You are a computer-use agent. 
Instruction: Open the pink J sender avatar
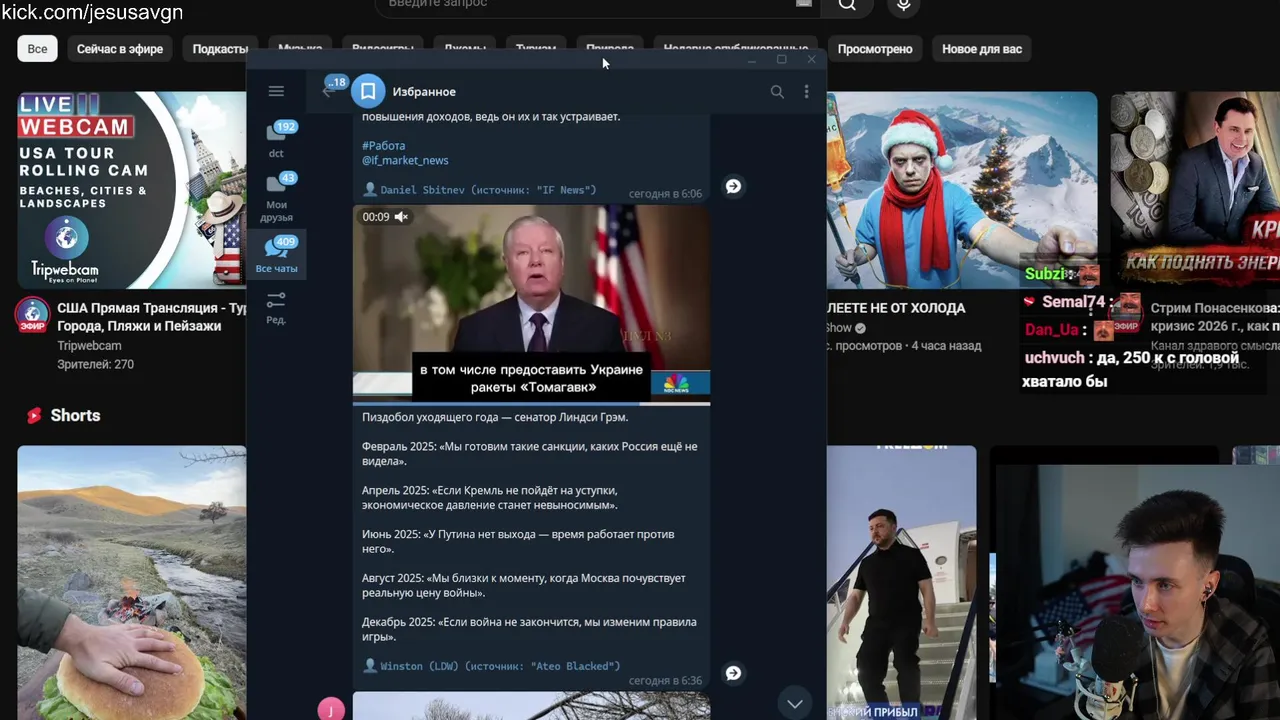(x=331, y=709)
